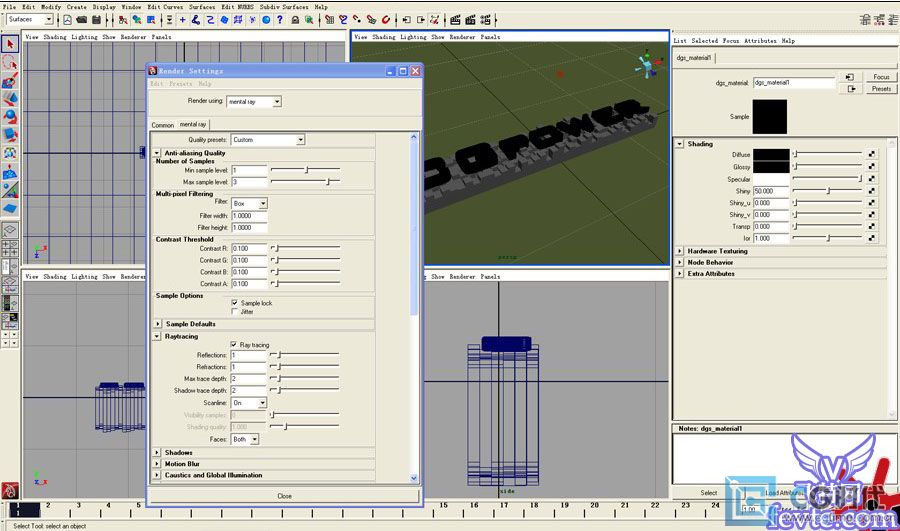Open the Filter type dropdown

pos(250,203)
